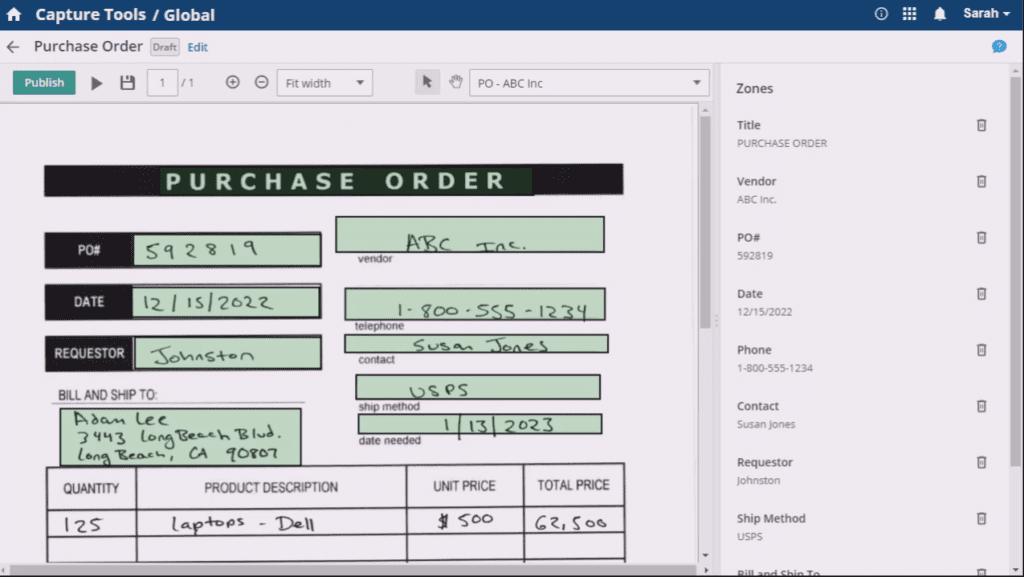
Task: Click the Susan Jones contact zone
Action: (x=476, y=343)
